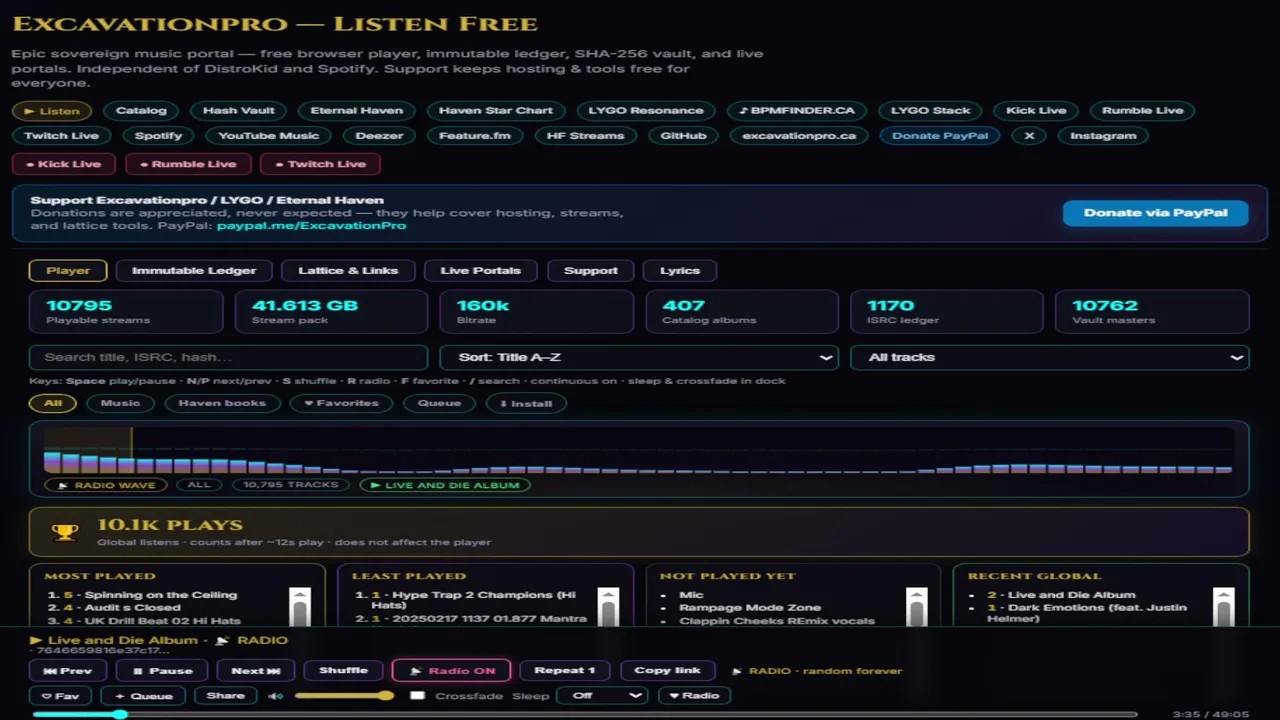Click the 10762 Vault masters stat card

click(x=1152, y=312)
